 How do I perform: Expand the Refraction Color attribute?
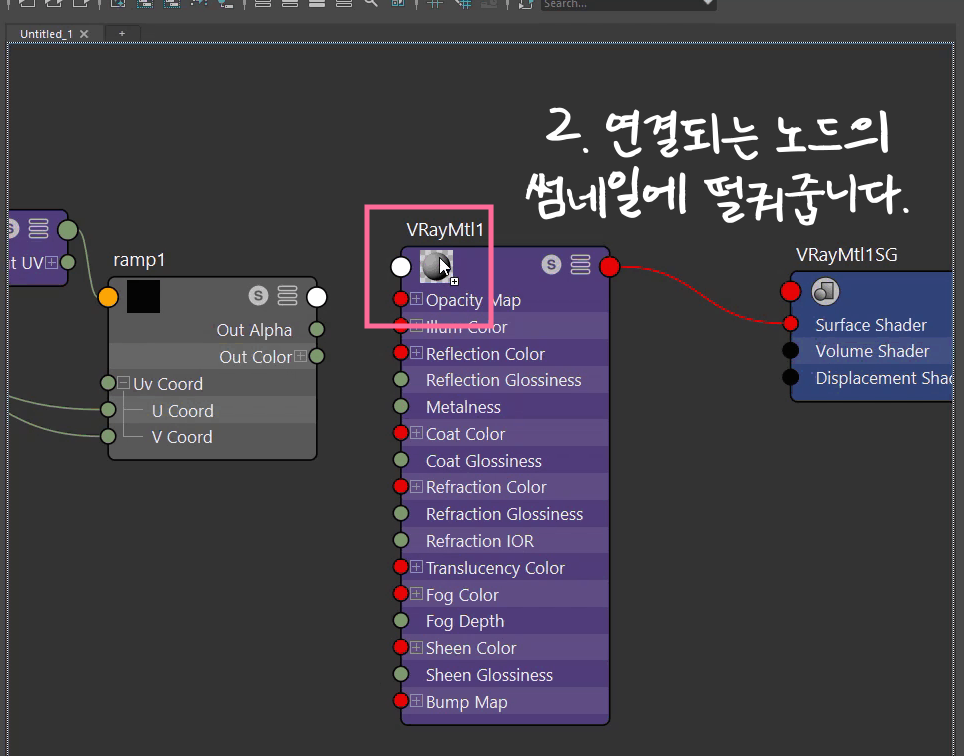tap(416, 487)
